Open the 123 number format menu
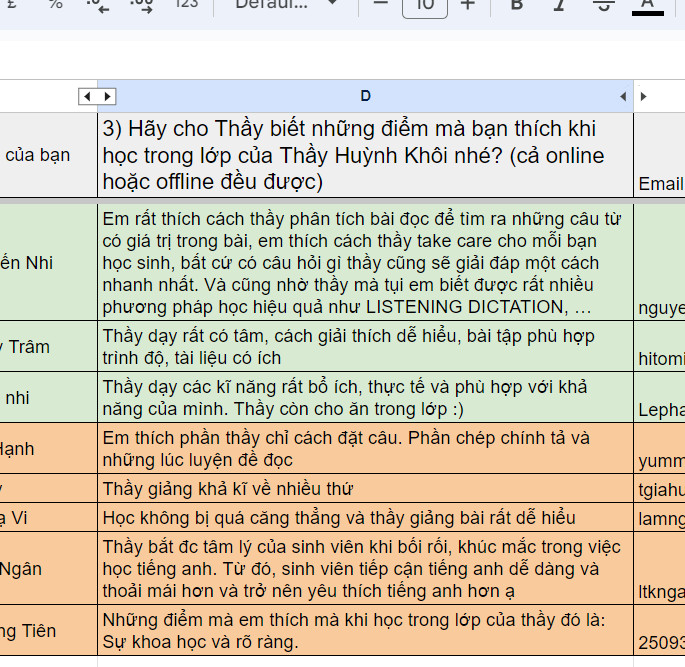685x667 pixels. click(187, 3)
